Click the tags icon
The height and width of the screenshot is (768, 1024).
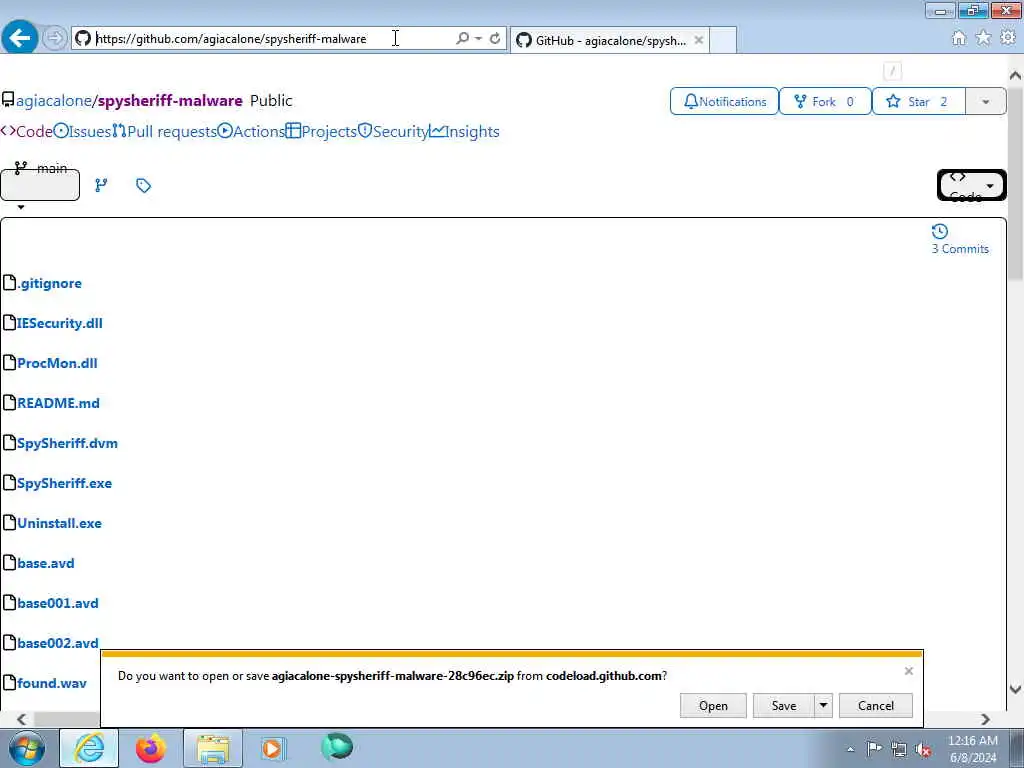tap(144, 185)
